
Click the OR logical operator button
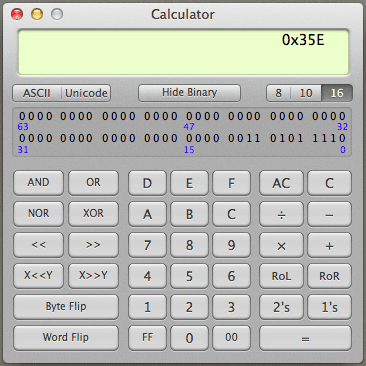(x=93, y=183)
